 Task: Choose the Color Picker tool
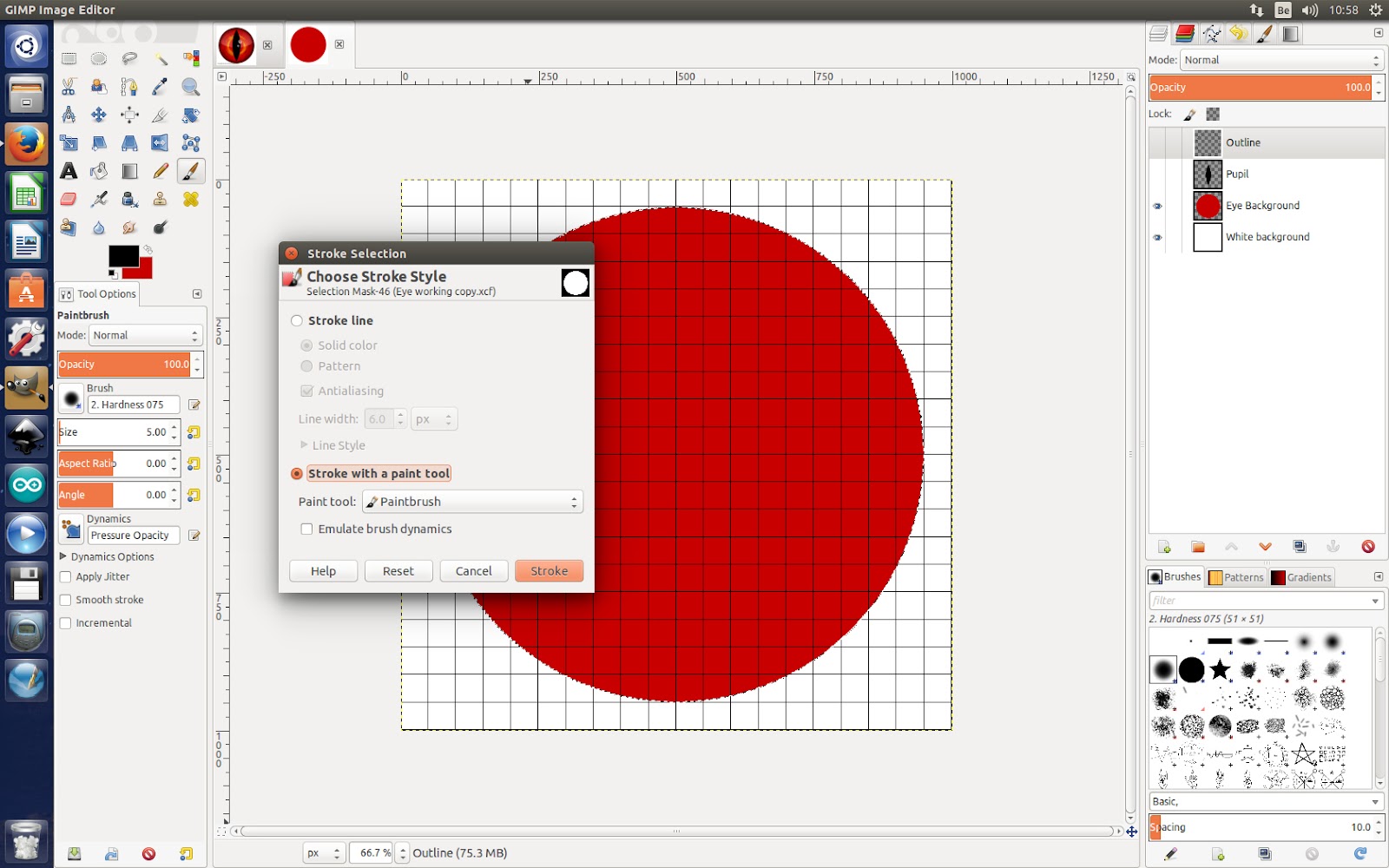point(158,87)
